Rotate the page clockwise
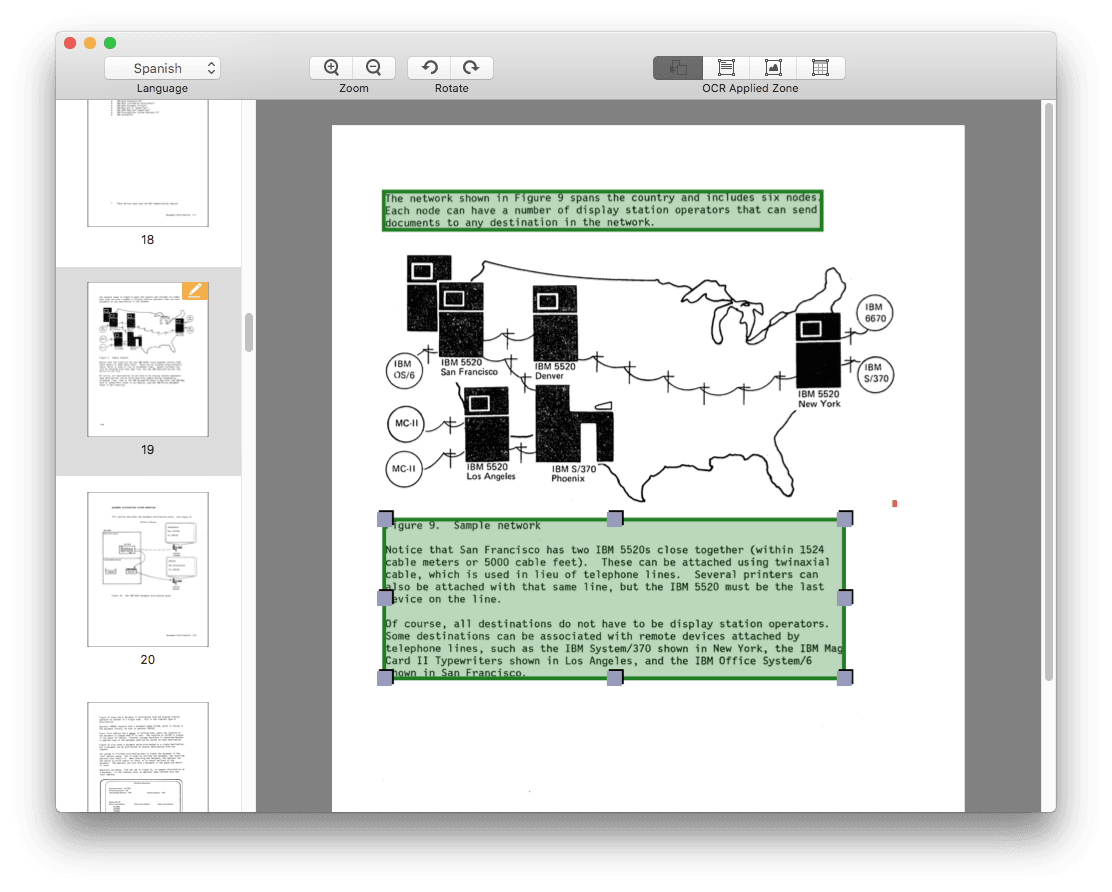This screenshot has height=892, width=1112. click(472, 67)
